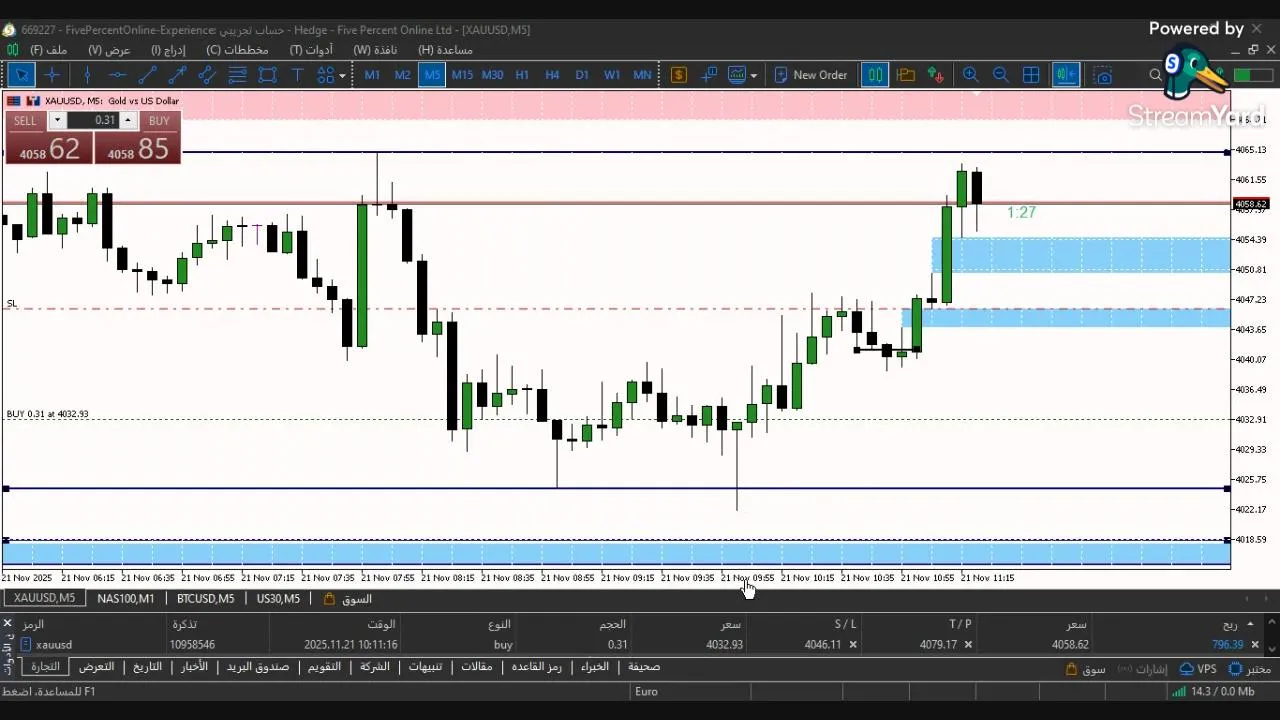Switch to the NAS100,M1 chart tab

click(x=126, y=599)
